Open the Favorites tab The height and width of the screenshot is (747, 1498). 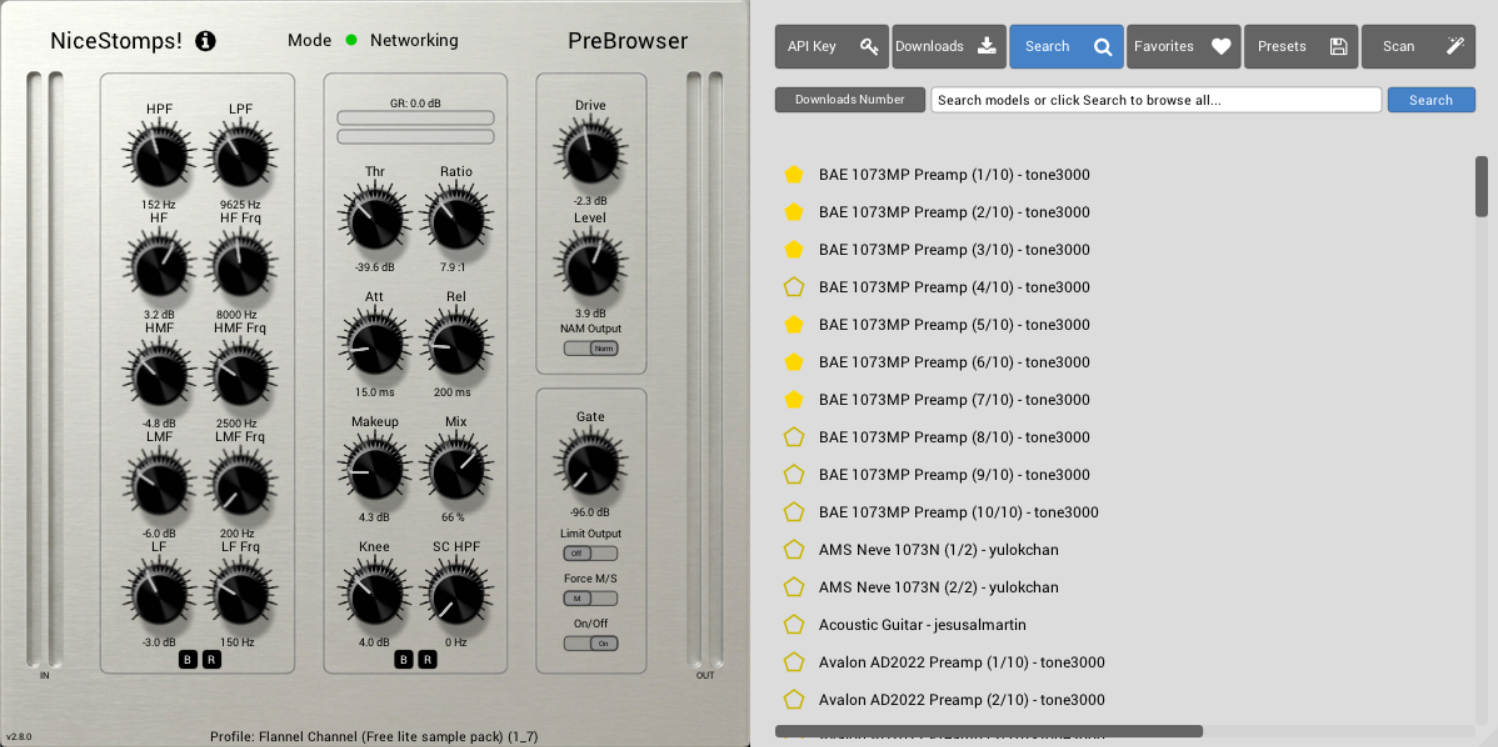click(1184, 46)
